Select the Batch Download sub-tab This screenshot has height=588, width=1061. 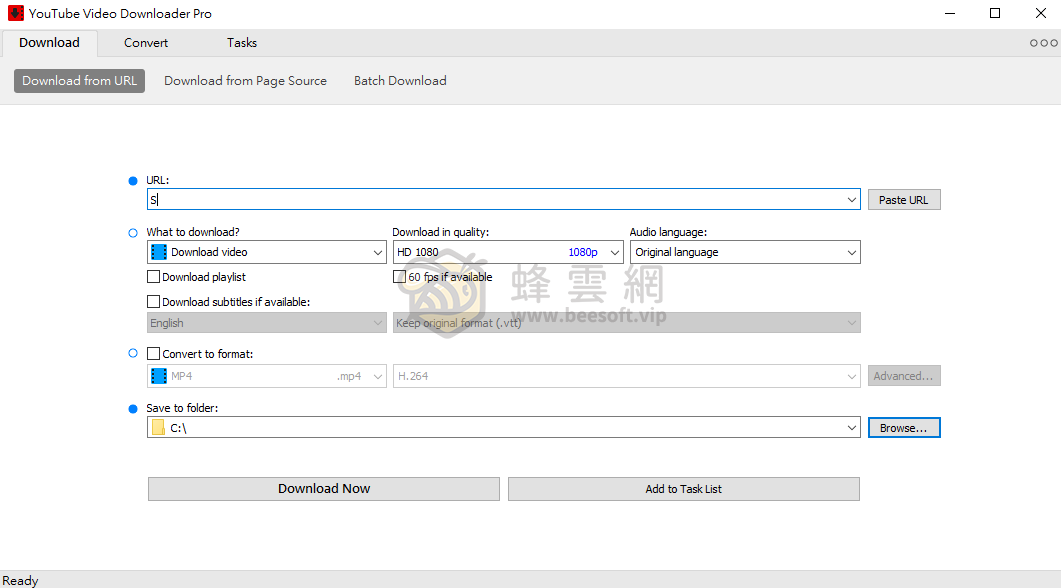click(x=400, y=81)
